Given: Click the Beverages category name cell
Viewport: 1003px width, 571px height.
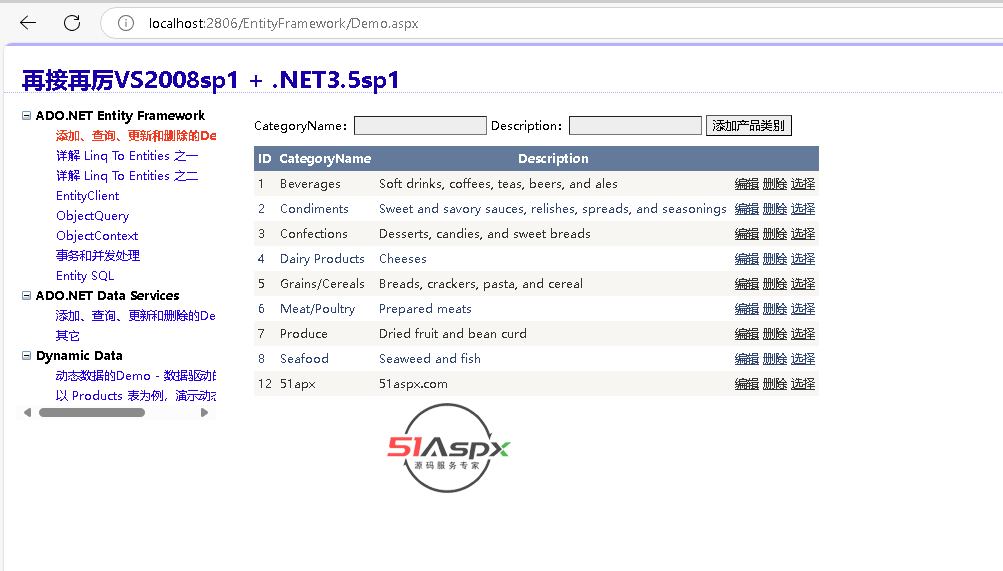Looking at the screenshot, I should click(x=310, y=184).
